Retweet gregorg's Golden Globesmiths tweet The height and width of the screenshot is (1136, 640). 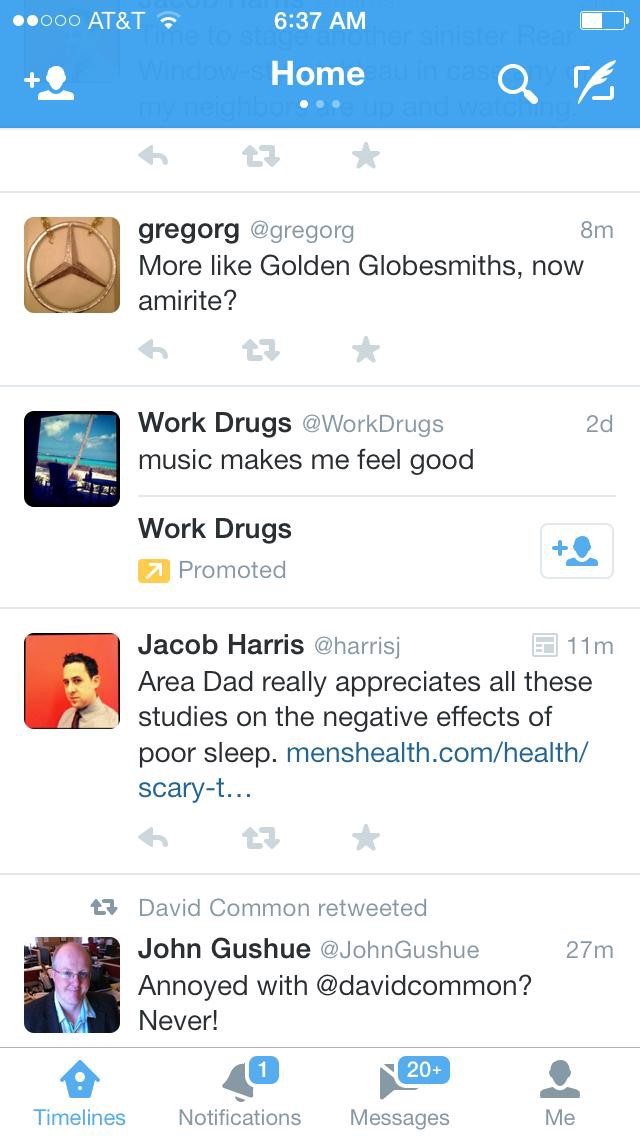coord(260,351)
